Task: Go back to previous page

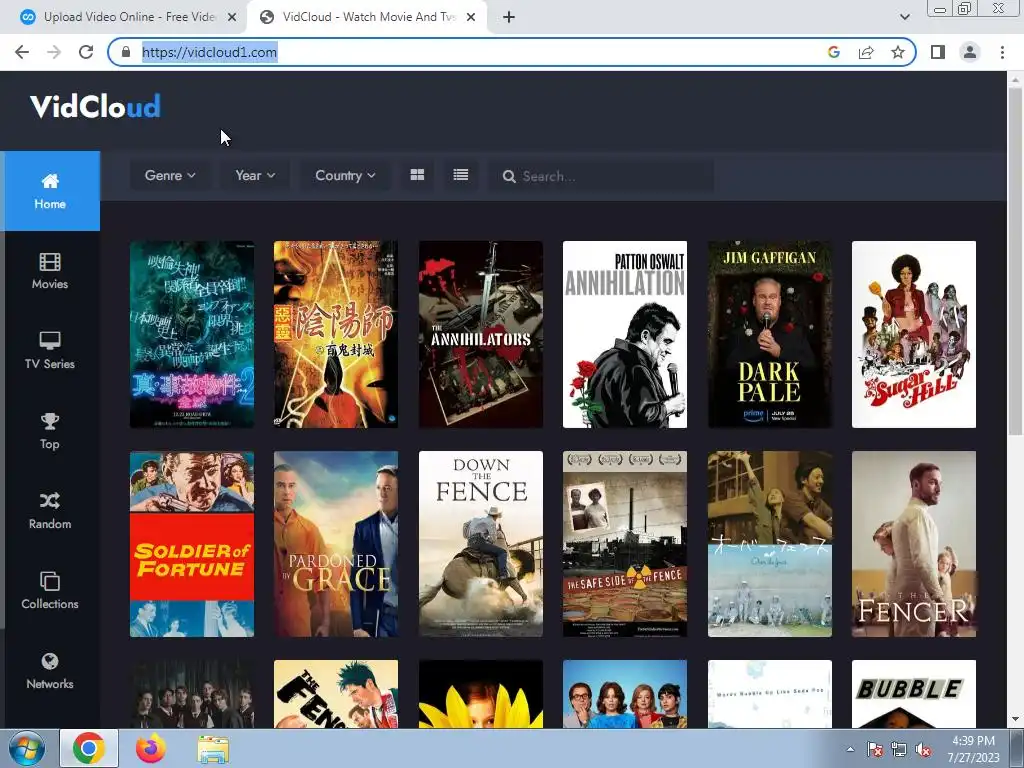Action: coord(22,52)
